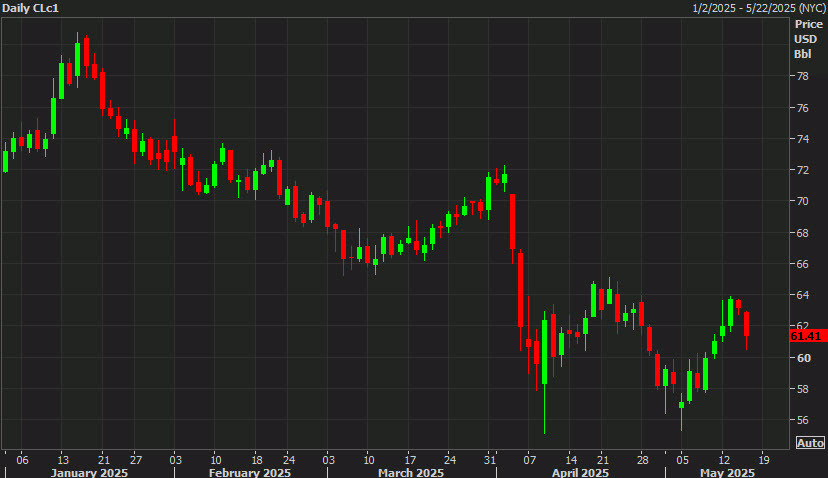Screen dimensions: 828x478
Task: Click the 72 price axis value
Action: 802,170
